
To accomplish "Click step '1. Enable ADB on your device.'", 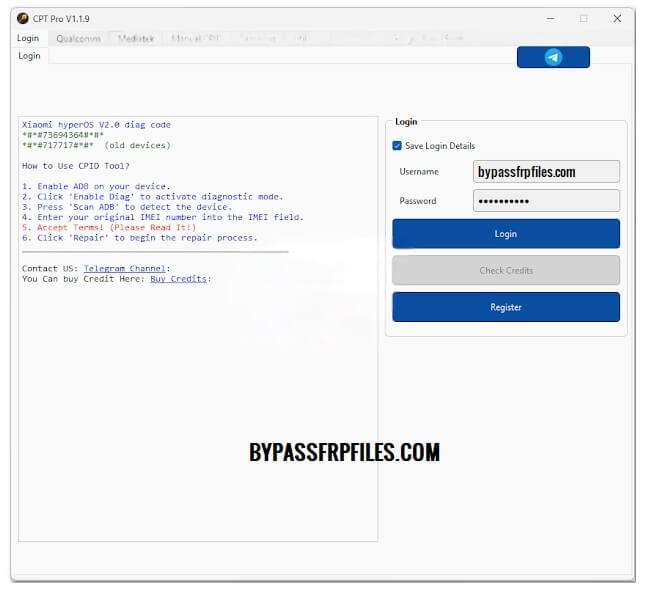I will point(96,186).
